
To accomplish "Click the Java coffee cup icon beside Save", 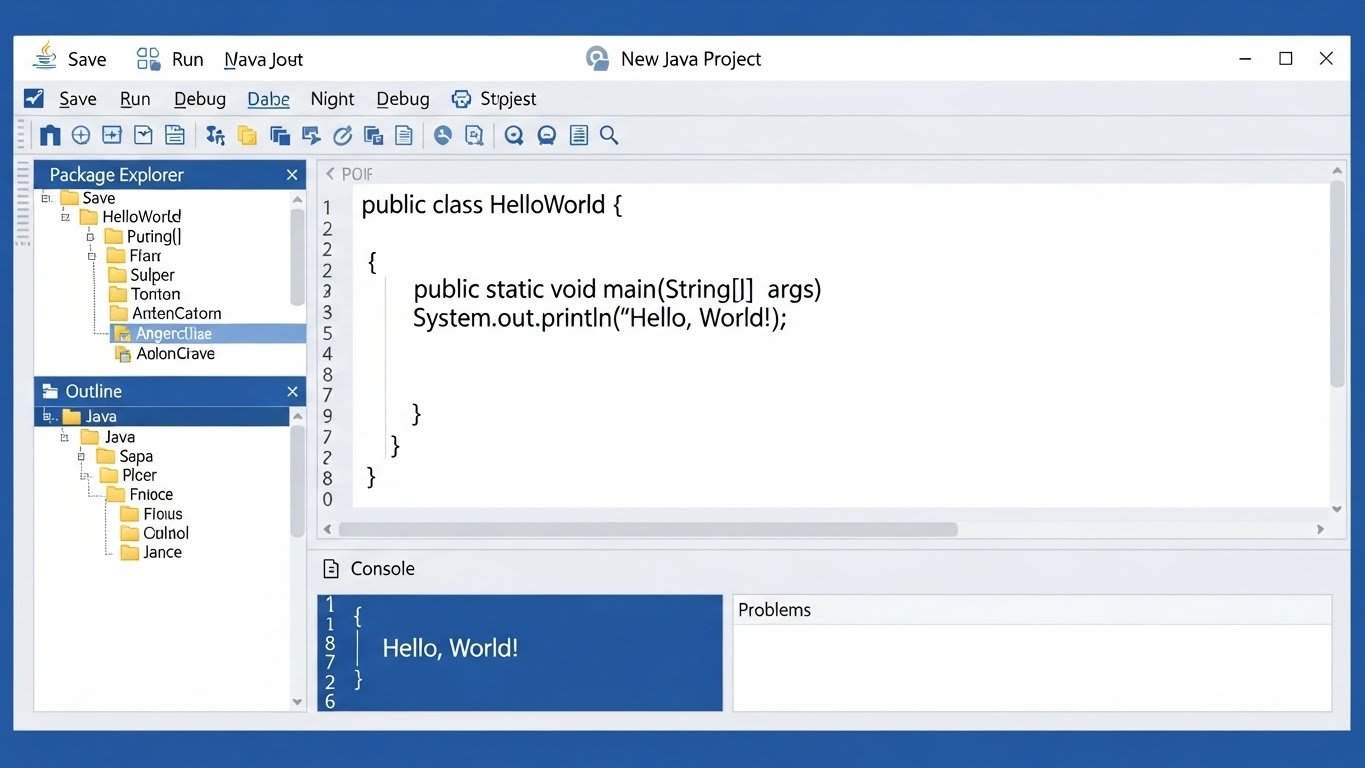I will (45, 57).
